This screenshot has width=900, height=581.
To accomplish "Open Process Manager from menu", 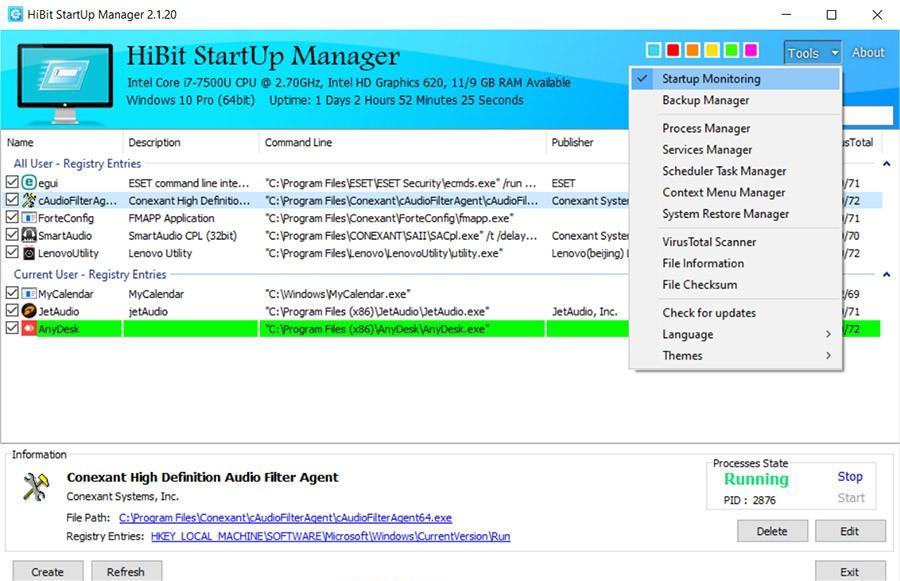I will click(x=735, y=129).
